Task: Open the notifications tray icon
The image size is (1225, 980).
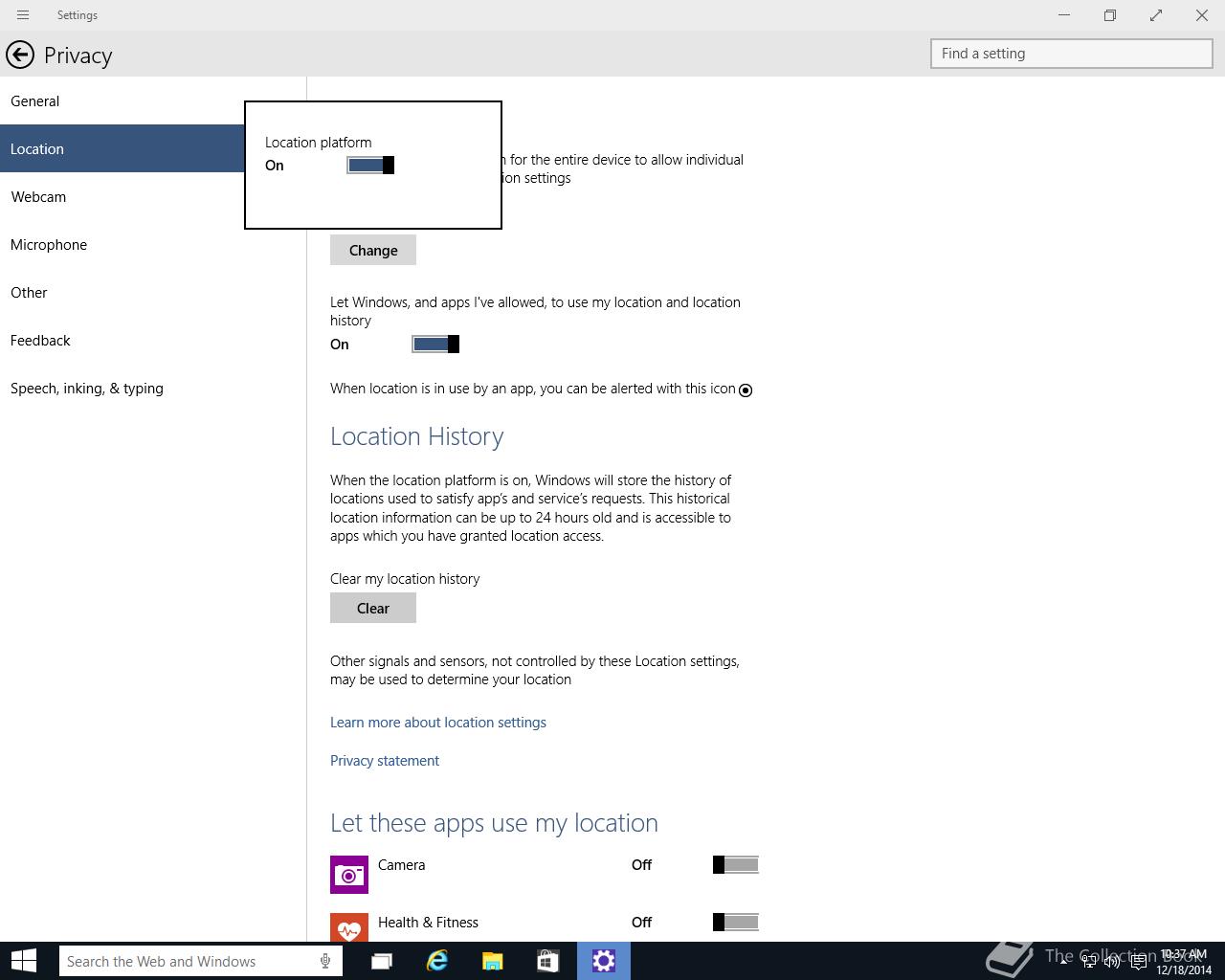Action: pyautogui.click(x=1139, y=961)
